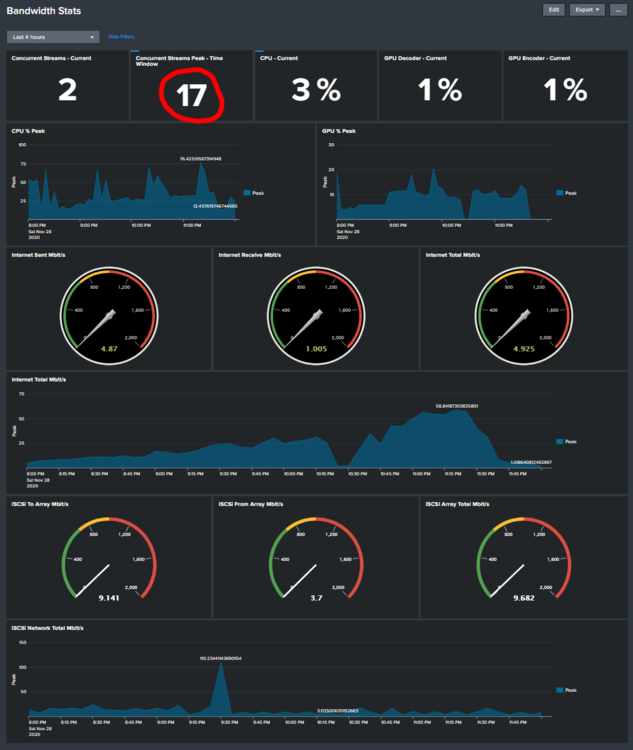
Task: Click the iSCSI Array Total Mbit/s gauge
Action: pyautogui.click(x=524, y=559)
